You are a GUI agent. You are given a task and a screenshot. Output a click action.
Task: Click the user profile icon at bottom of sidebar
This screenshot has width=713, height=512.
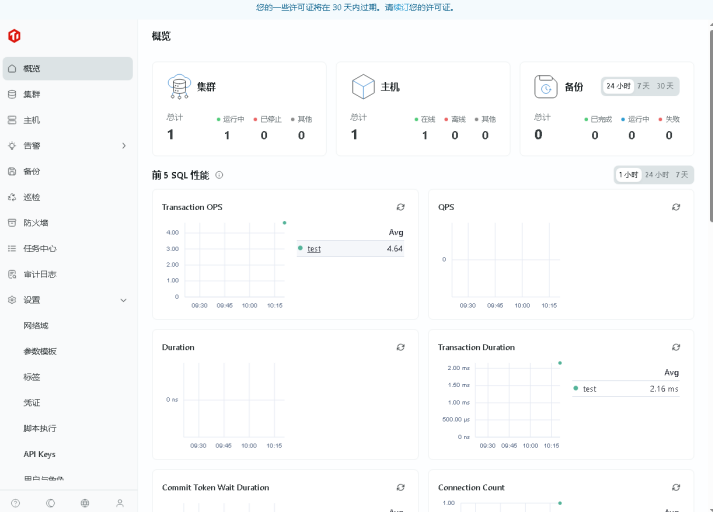point(120,503)
